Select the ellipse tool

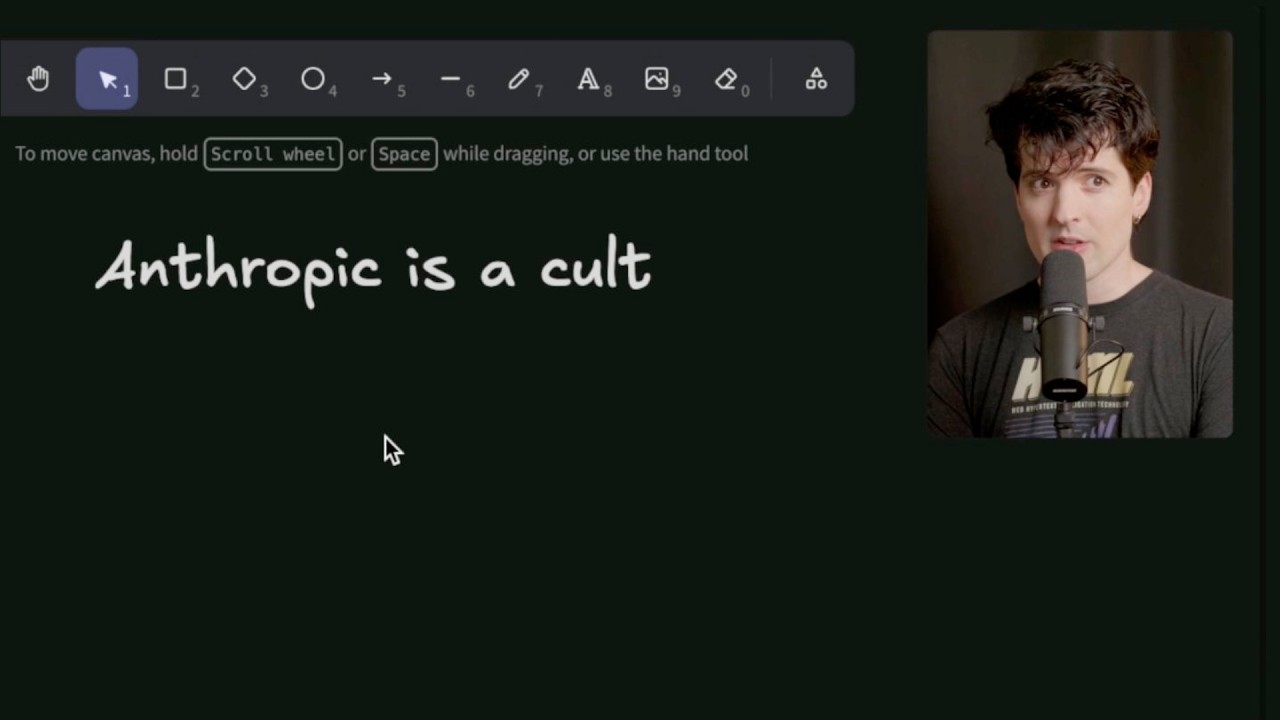click(312, 79)
